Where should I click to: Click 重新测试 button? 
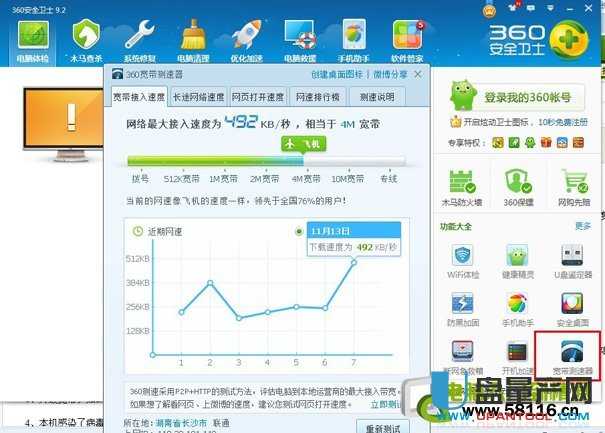pyautogui.click(x=383, y=427)
